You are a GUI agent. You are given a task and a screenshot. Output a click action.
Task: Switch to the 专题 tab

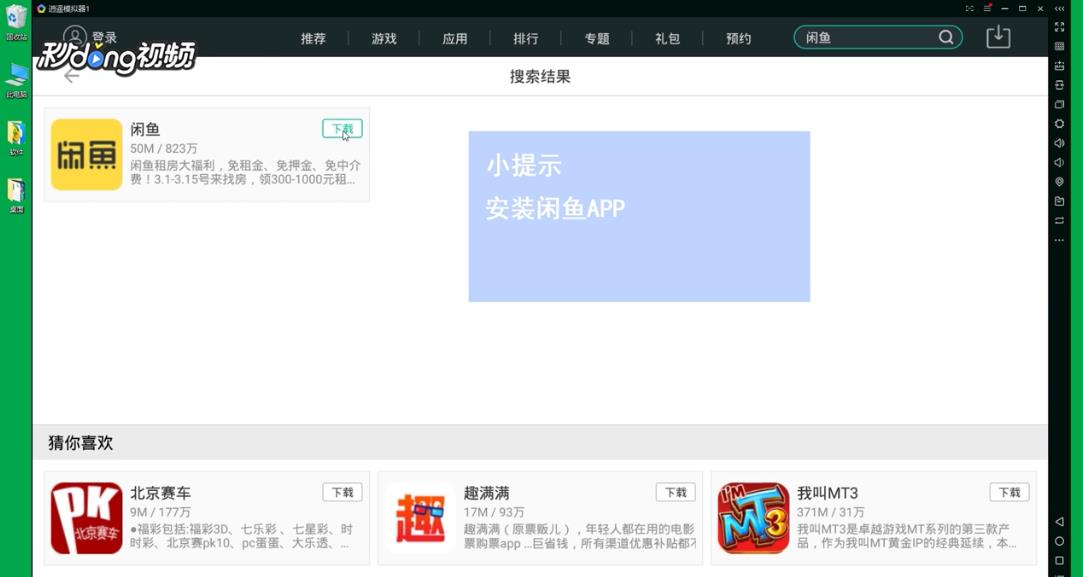click(597, 39)
